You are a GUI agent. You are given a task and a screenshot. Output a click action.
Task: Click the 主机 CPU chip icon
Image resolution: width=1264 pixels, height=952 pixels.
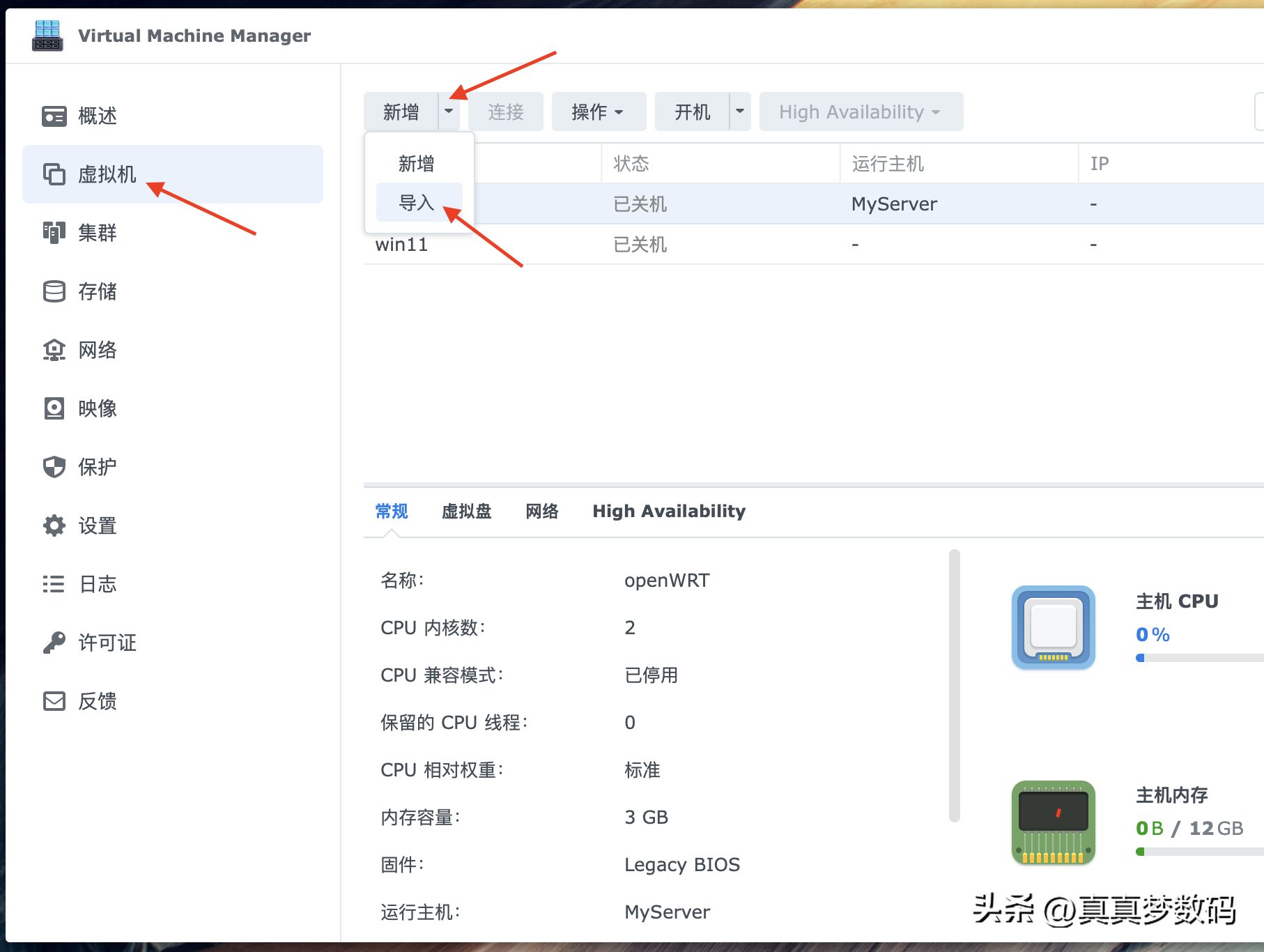click(x=1054, y=627)
